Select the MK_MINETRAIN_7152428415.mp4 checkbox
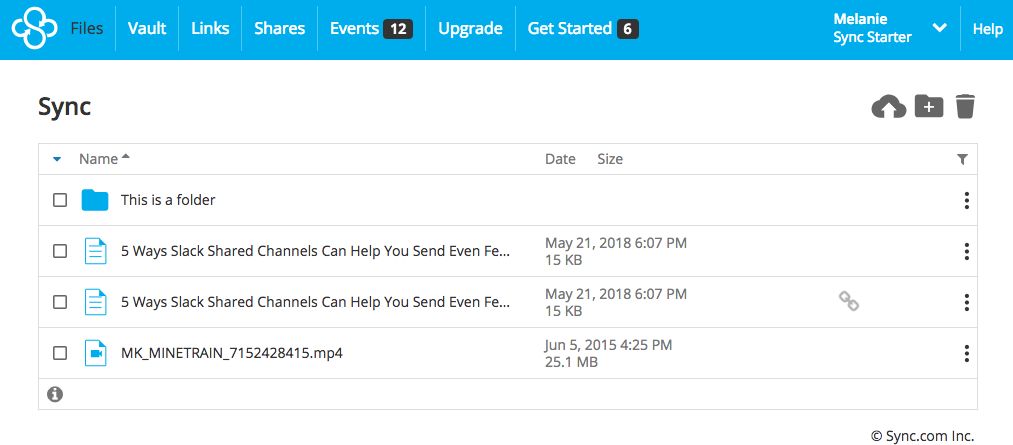Viewport: 1013px width, 445px height. tap(60, 353)
